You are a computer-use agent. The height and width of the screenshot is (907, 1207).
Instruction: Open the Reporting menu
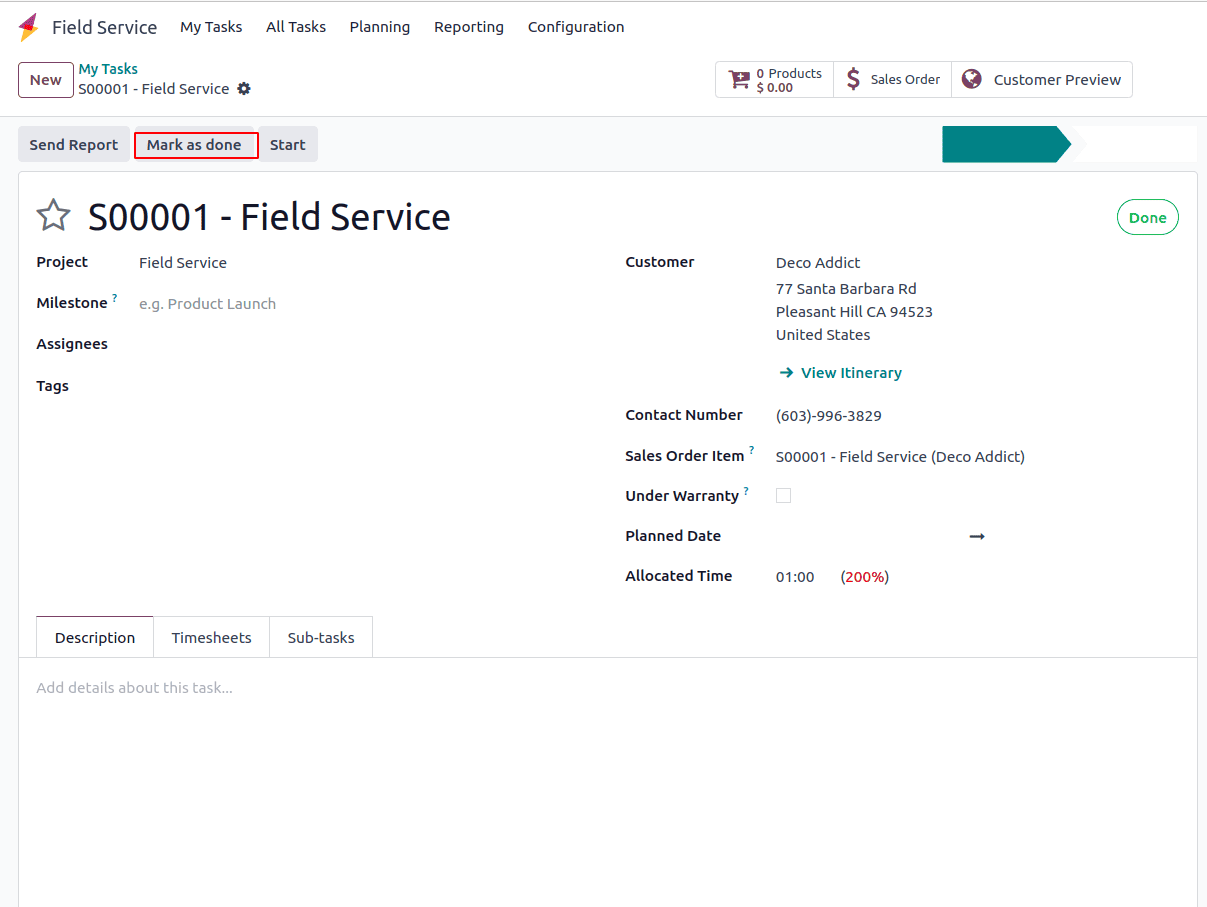click(468, 27)
